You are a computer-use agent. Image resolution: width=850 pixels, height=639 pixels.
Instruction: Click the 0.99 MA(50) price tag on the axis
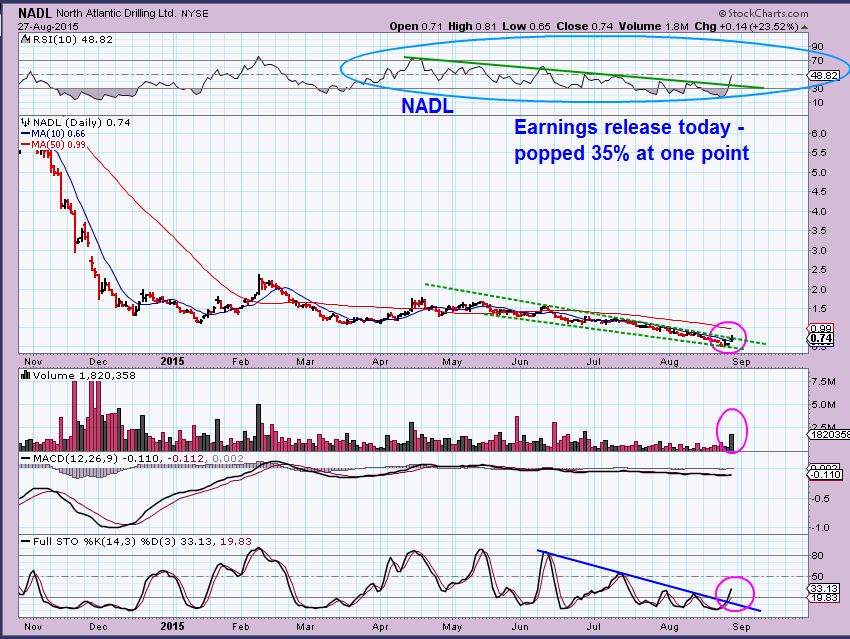(821, 328)
